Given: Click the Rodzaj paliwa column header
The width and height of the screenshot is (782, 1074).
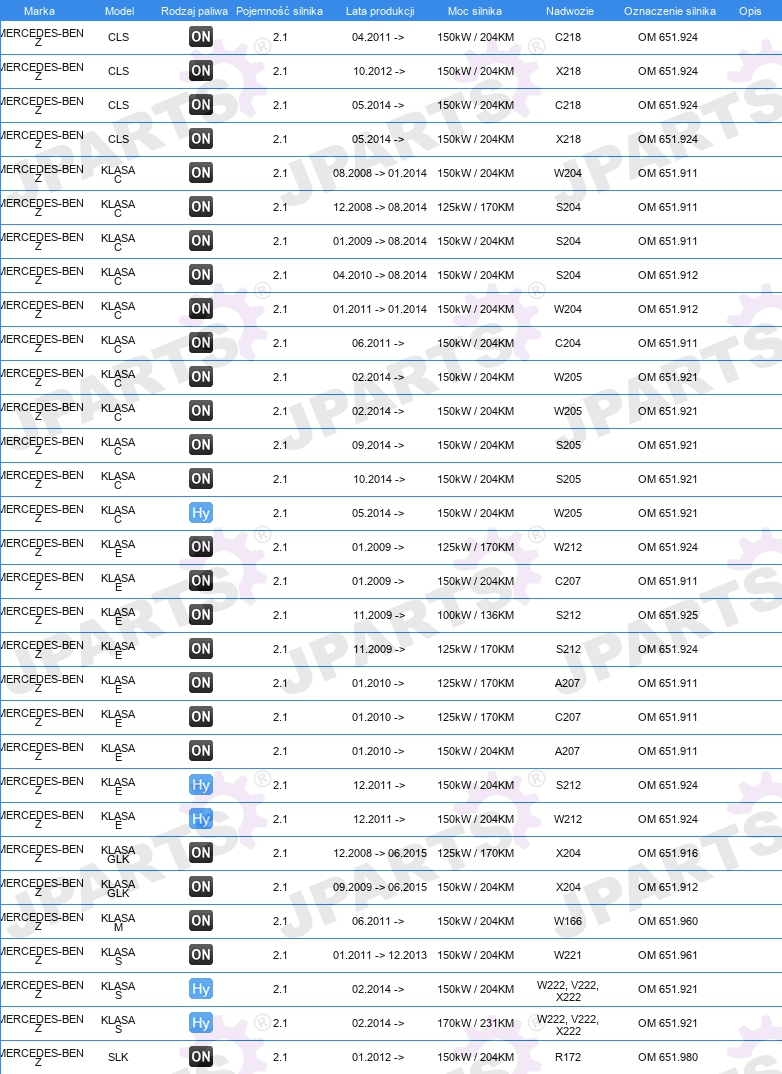Looking at the screenshot, I should [x=194, y=11].
